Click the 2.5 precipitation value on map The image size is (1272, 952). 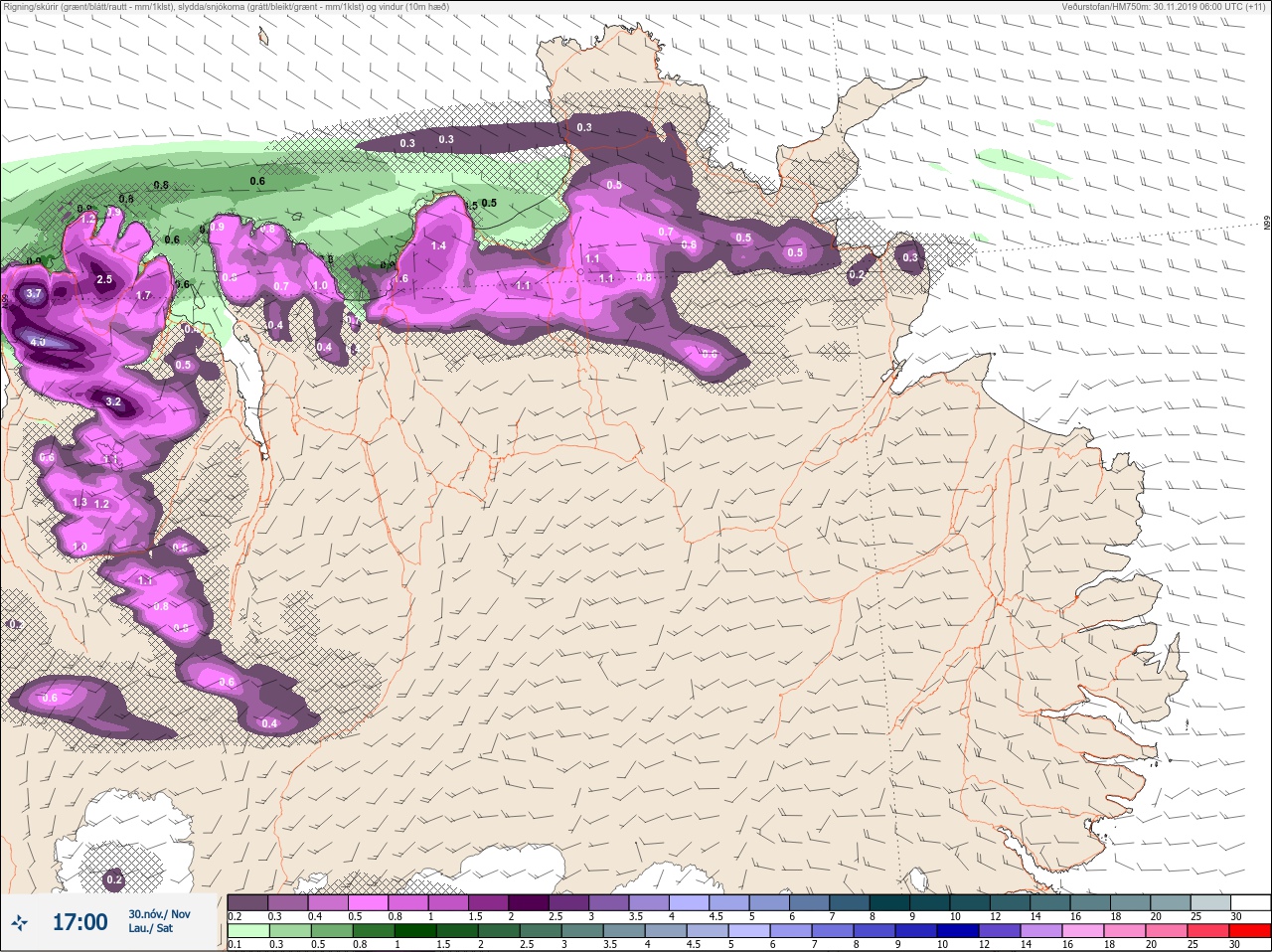[x=104, y=280]
